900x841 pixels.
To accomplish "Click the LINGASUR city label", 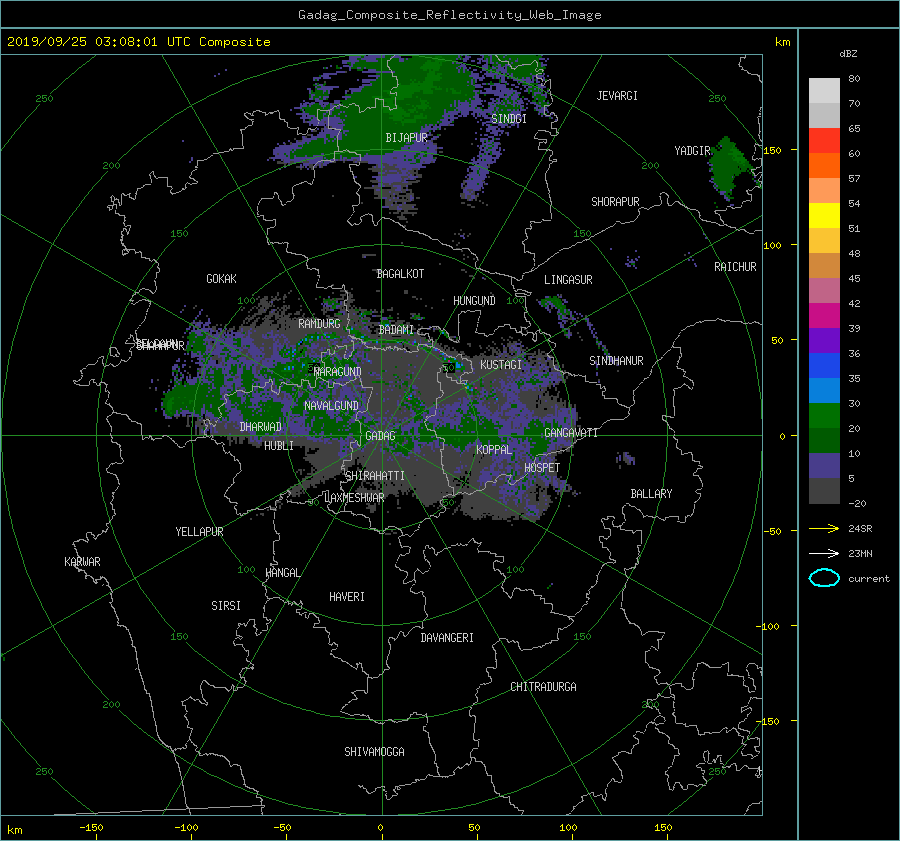I will point(568,280).
